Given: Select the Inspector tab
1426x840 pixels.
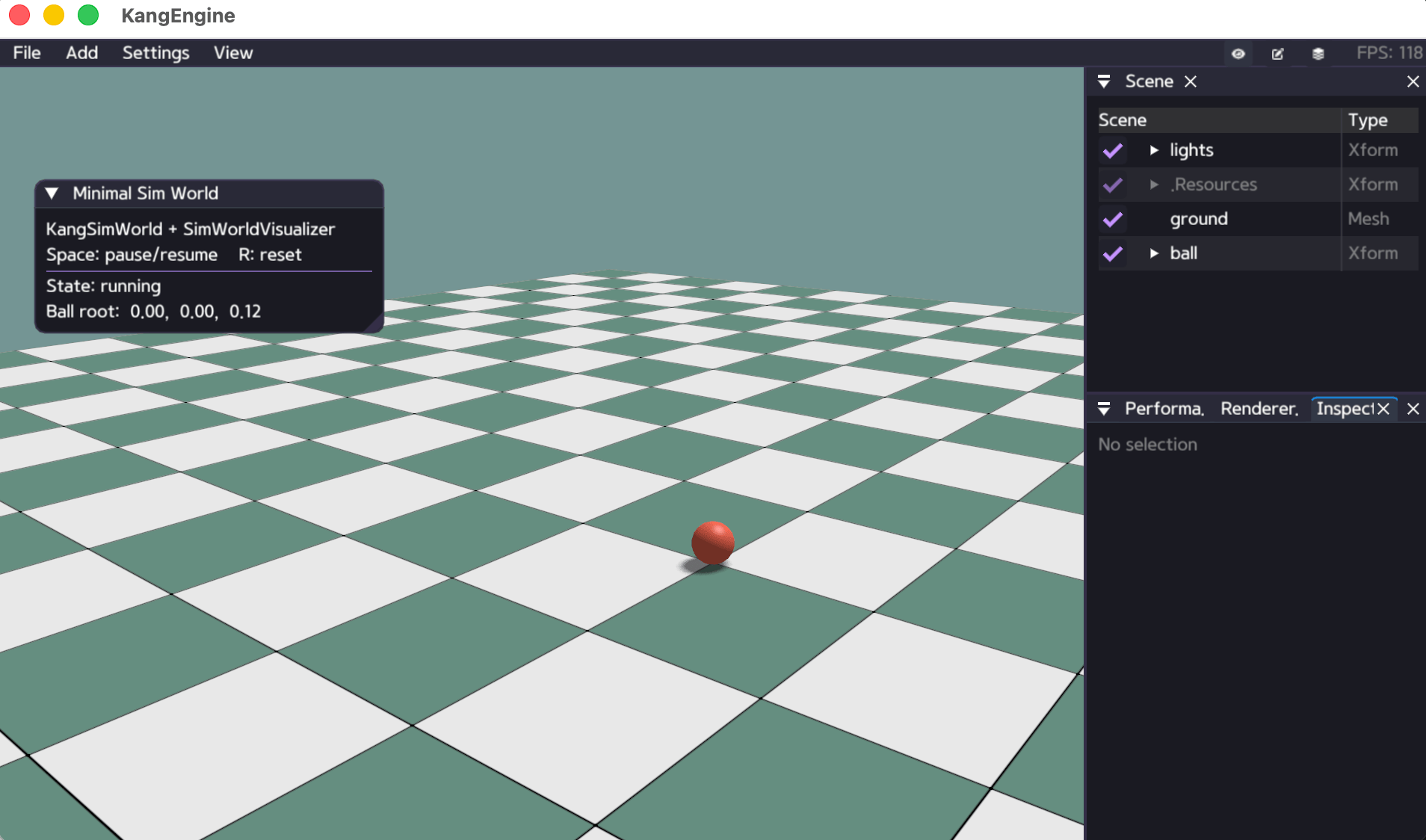Looking at the screenshot, I should pyautogui.click(x=1345, y=409).
